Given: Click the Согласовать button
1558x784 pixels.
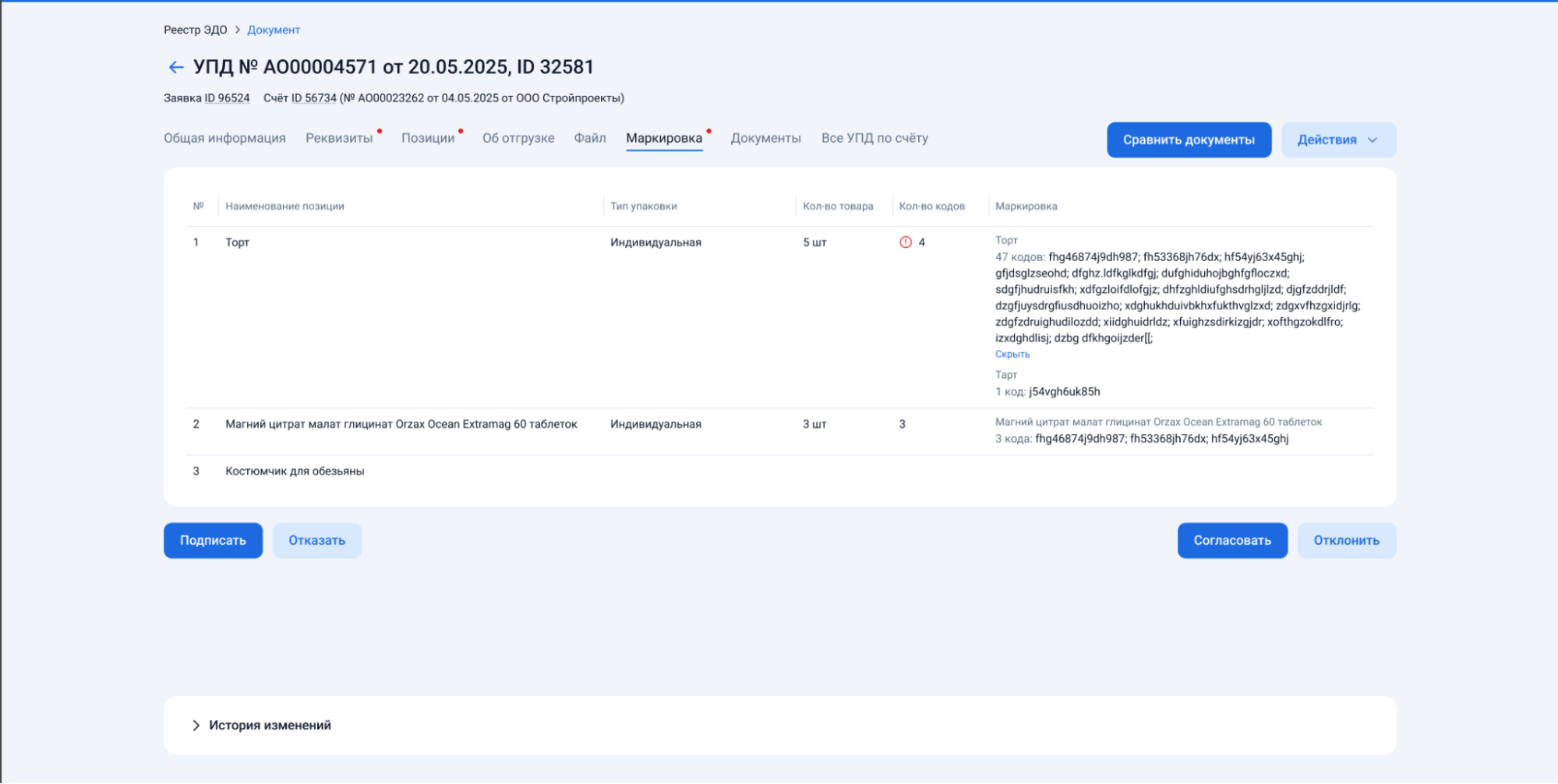Looking at the screenshot, I should [1232, 540].
